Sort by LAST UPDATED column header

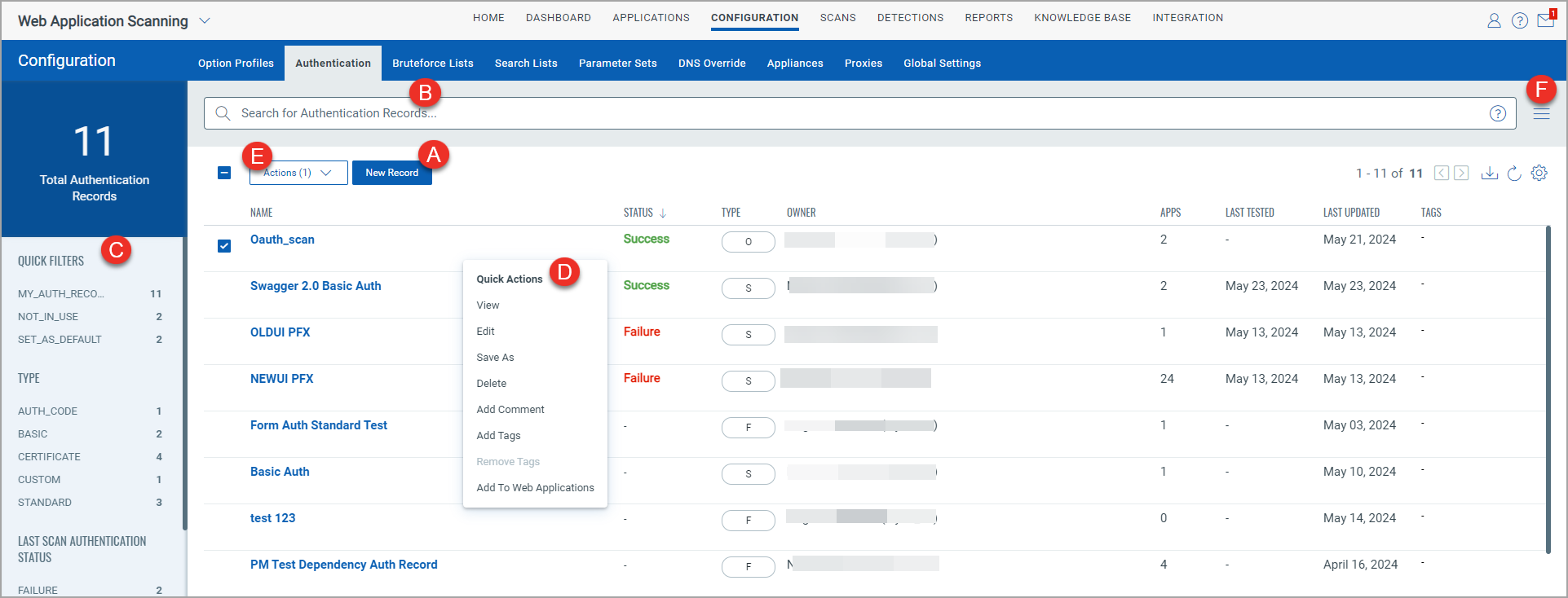[x=1351, y=213]
